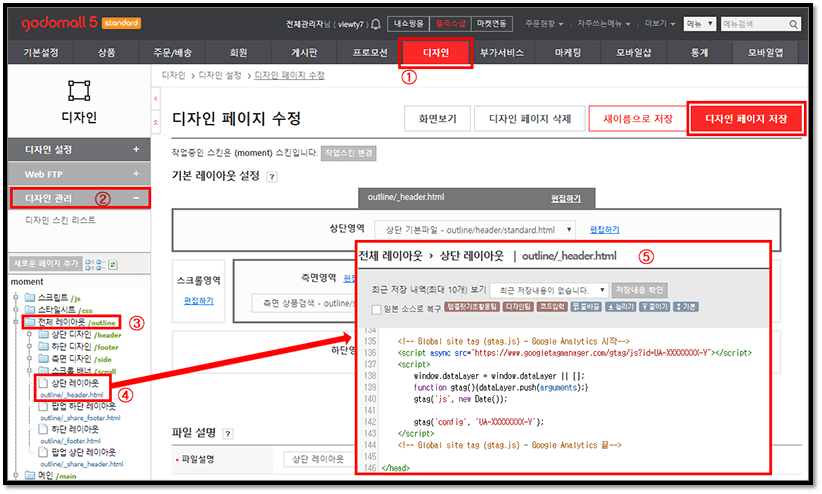Expand the 메인 /main tree node
The image size is (822, 494).
(x=16, y=476)
